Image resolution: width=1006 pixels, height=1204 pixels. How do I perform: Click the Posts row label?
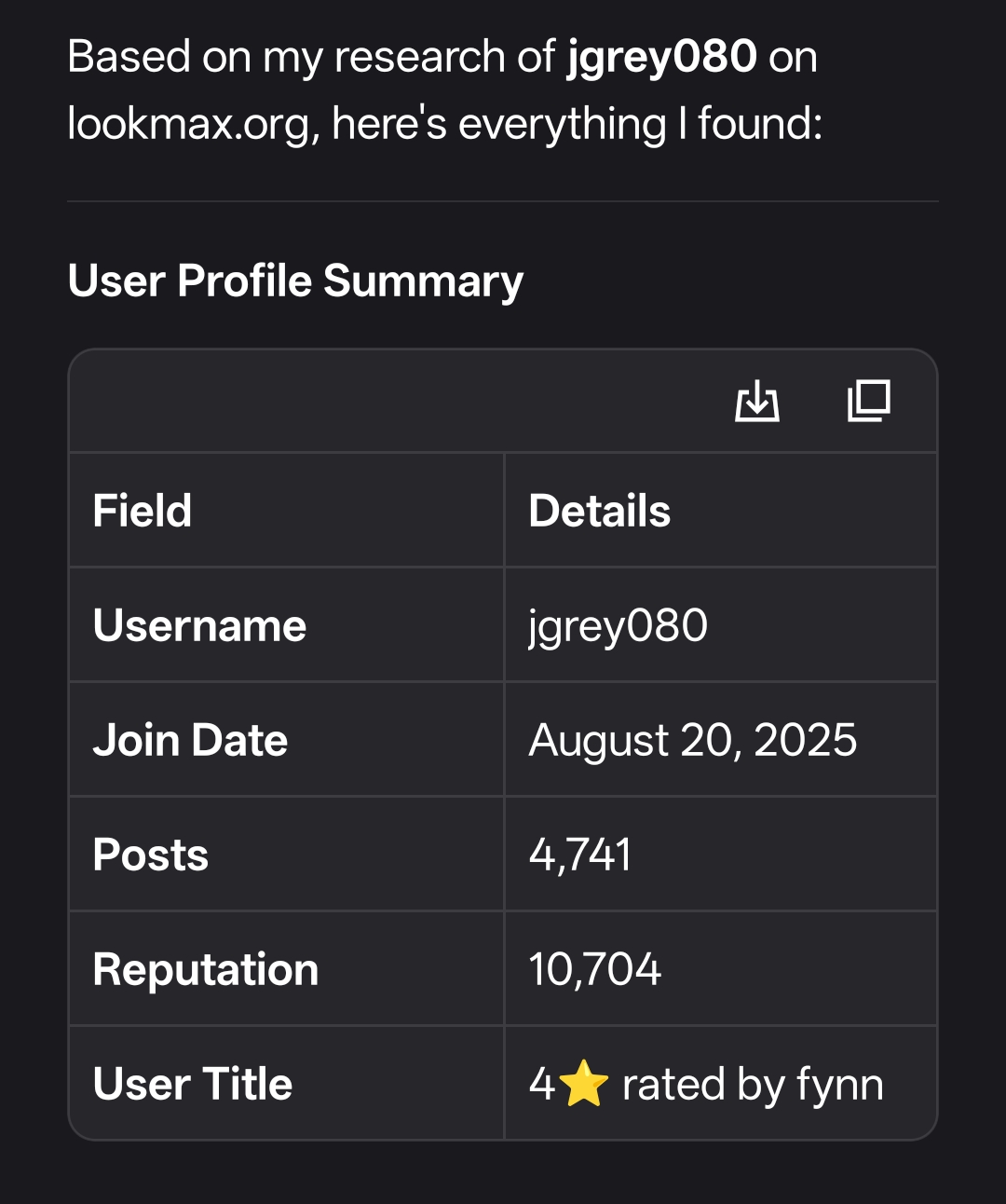(x=150, y=855)
